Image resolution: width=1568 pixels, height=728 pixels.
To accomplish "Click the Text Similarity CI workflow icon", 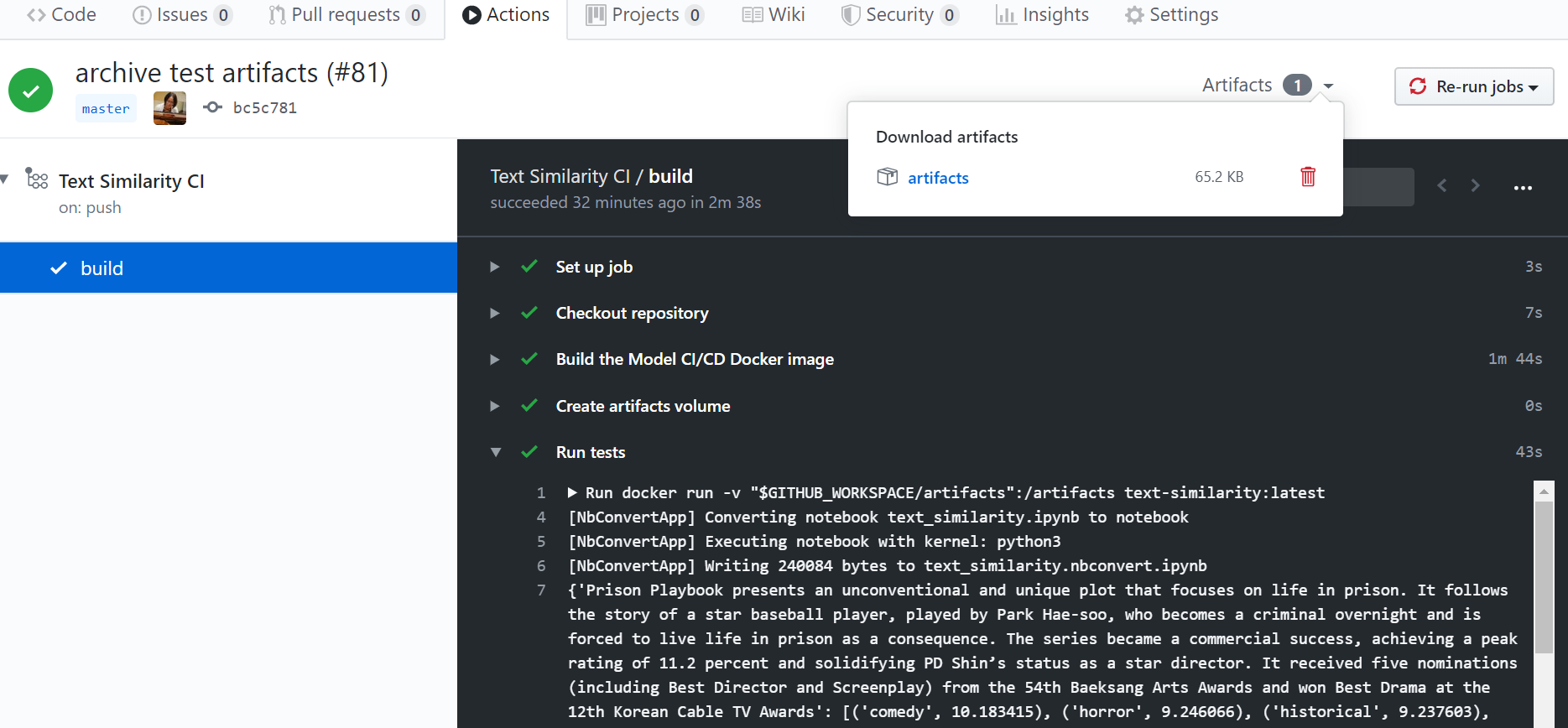I will coord(37,179).
